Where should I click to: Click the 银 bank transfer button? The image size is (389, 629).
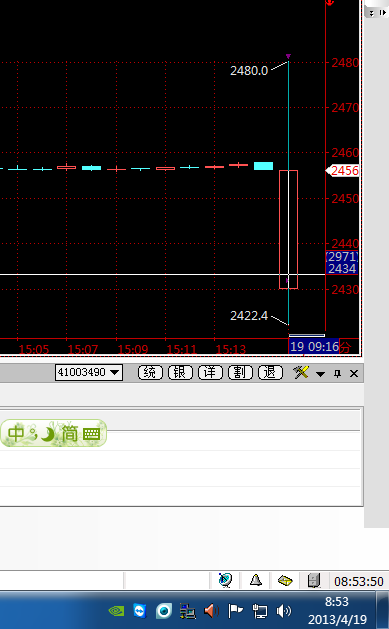[180, 373]
